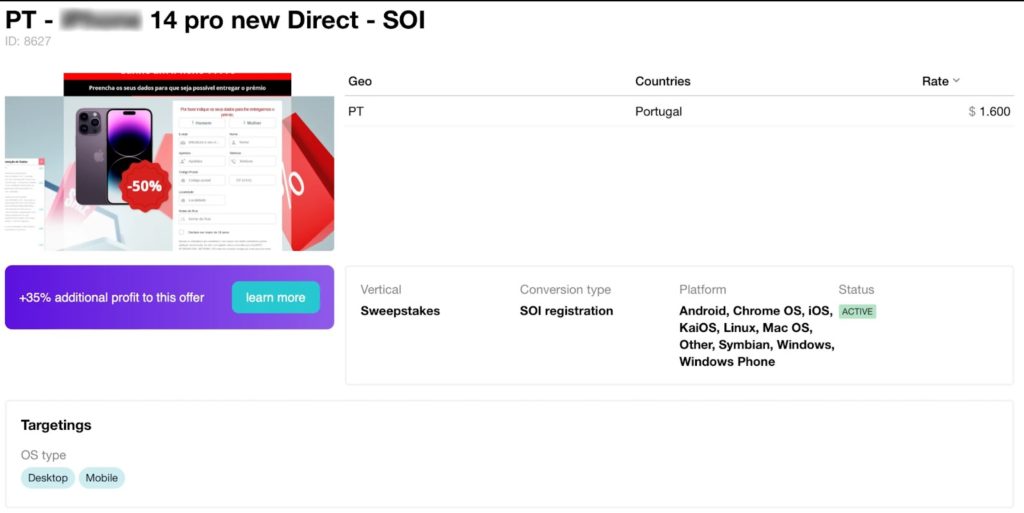This screenshot has width=1024, height=513.
Task: Click the Targetings section heading
Action: (x=56, y=425)
